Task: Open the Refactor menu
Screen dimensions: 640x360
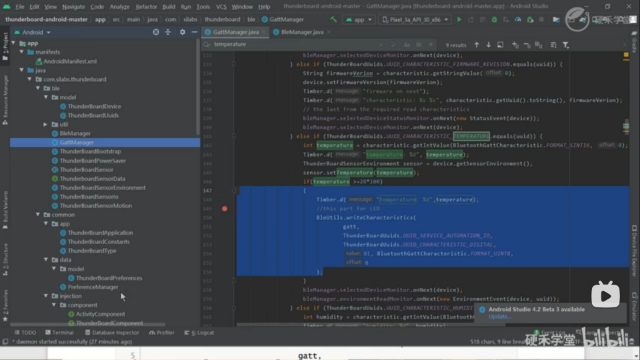Action: click(146, 7)
